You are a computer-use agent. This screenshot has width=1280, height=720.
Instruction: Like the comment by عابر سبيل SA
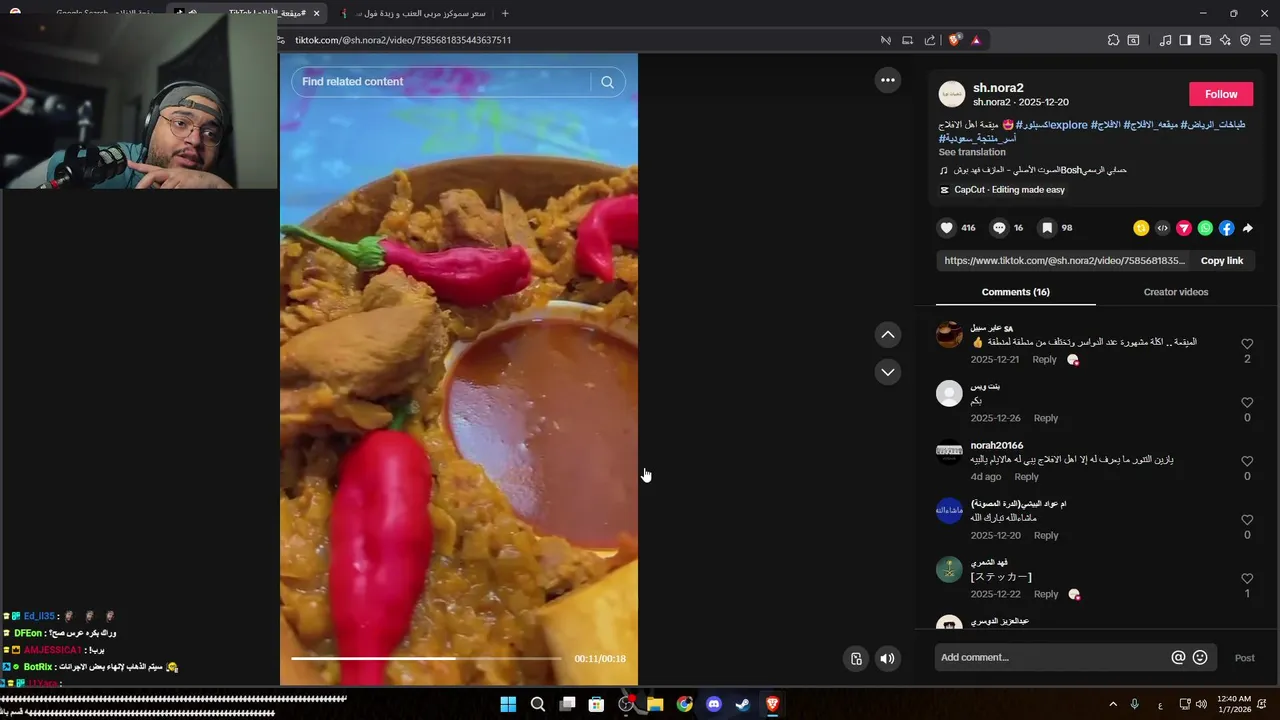point(1247,344)
